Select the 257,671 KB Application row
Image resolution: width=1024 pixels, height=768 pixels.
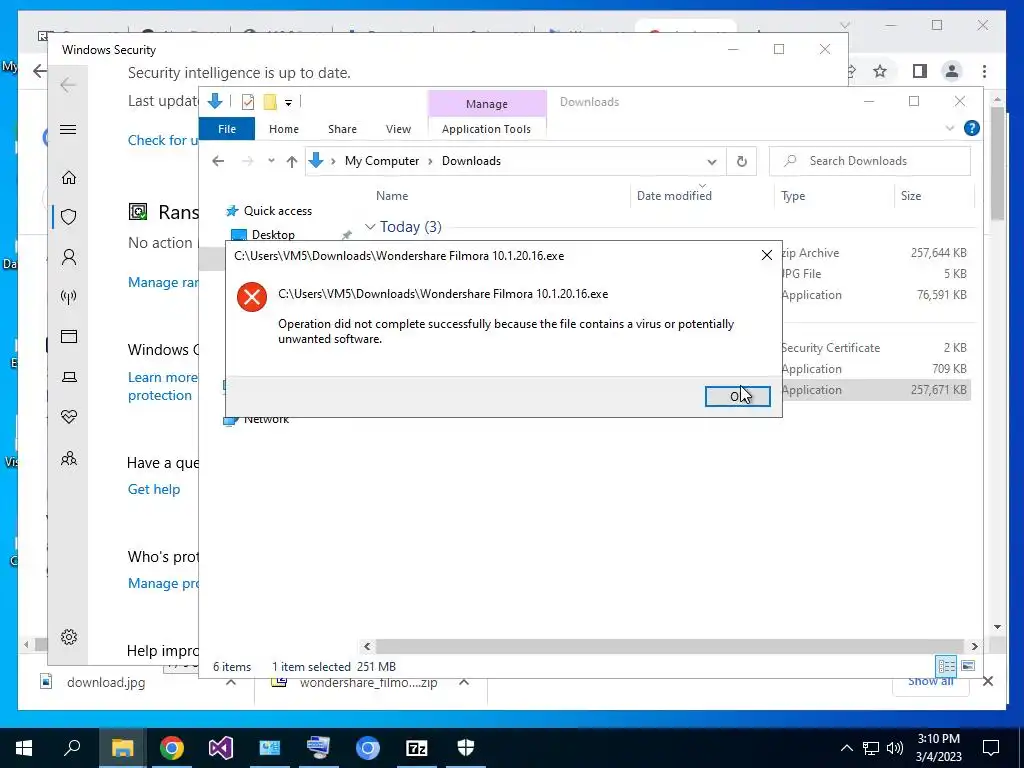click(x=875, y=390)
